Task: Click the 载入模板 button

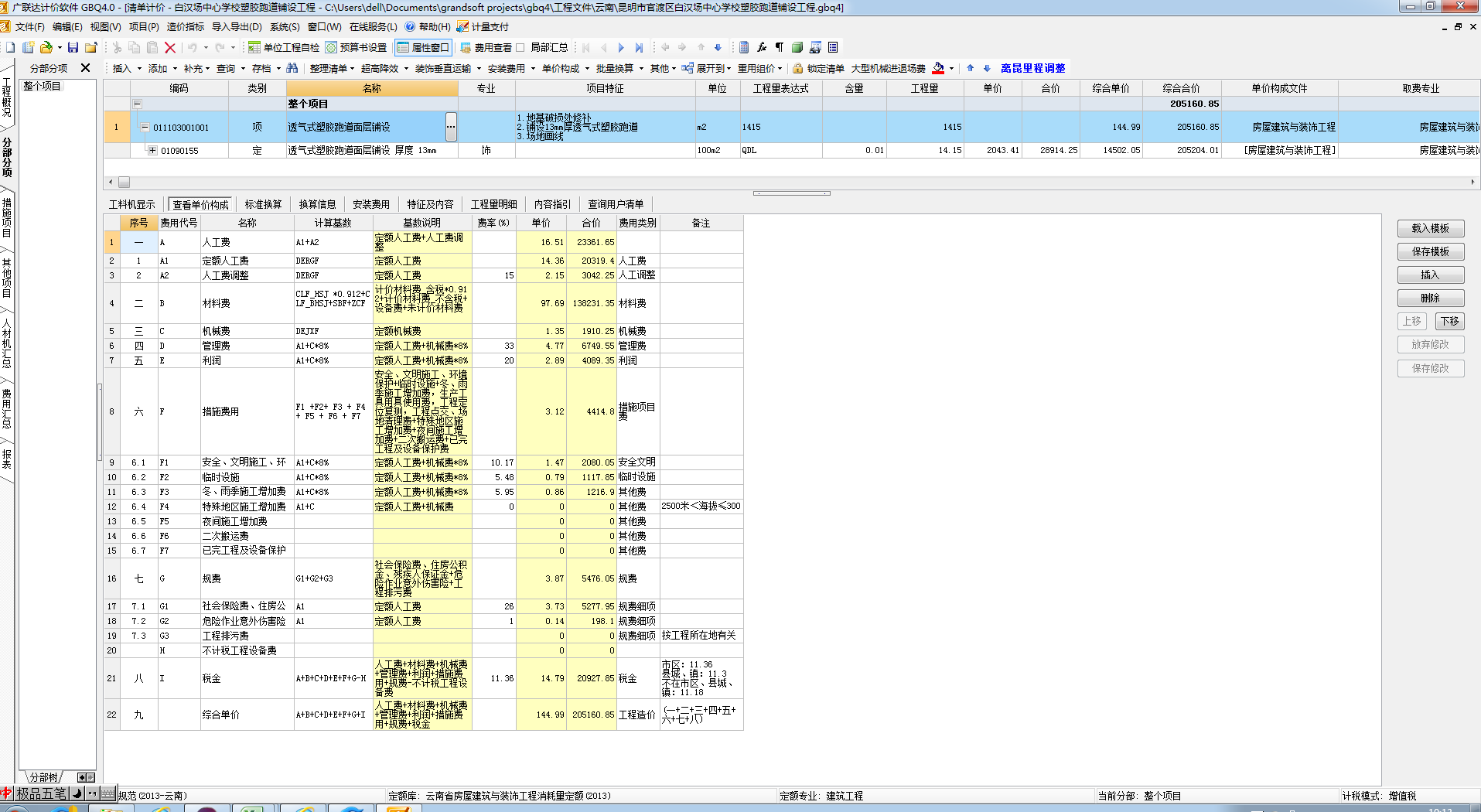Action: [x=1430, y=228]
